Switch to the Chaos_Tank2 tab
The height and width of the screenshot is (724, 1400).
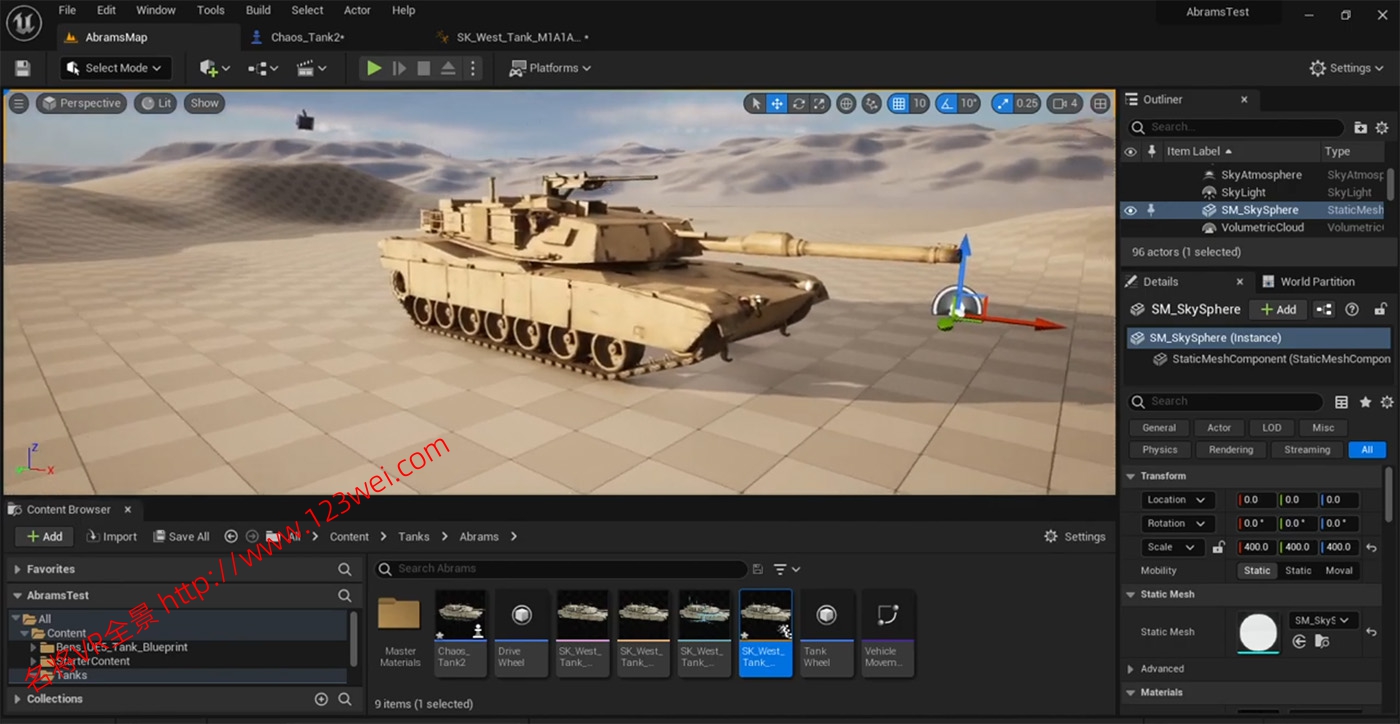[x=307, y=37]
